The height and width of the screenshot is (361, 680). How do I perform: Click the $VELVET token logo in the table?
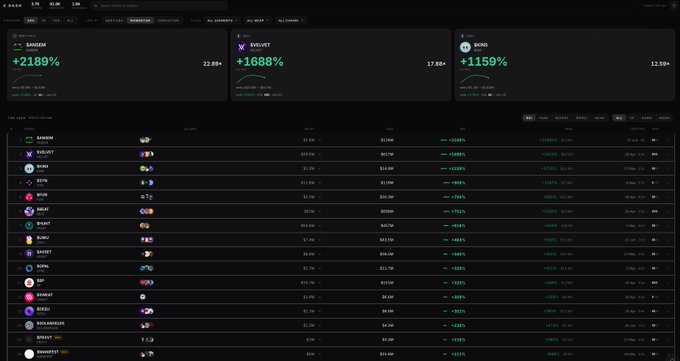[x=29, y=154]
